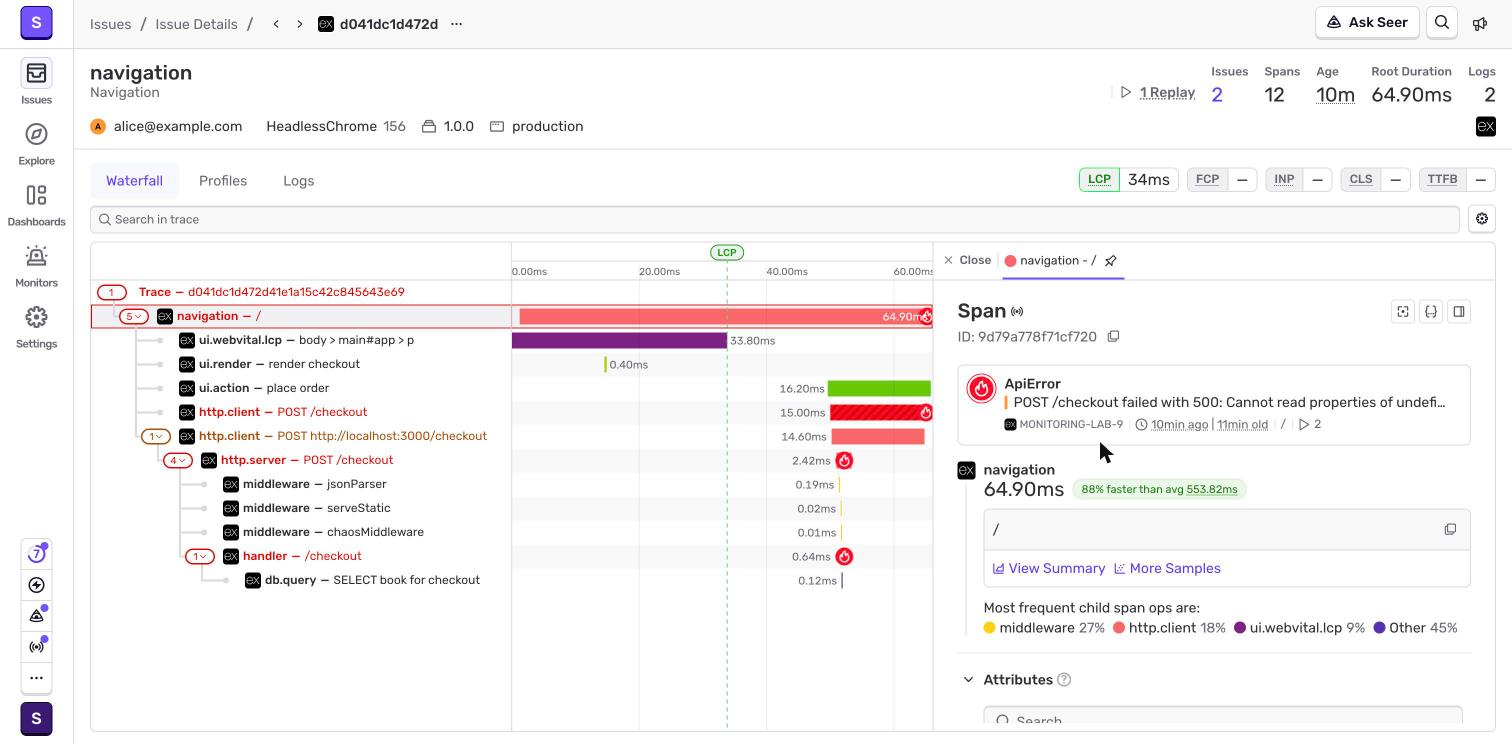Screen dimensions: 1512x744
Task: Go to next issue arrow
Action: click(x=299, y=24)
